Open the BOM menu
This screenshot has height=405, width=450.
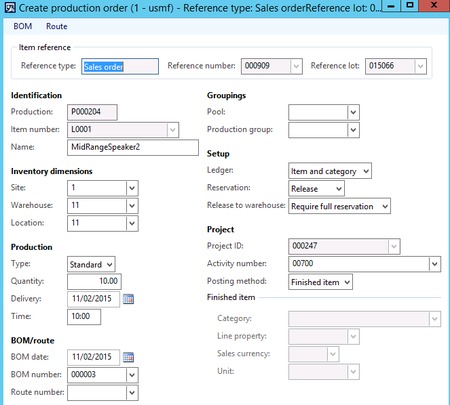(x=23, y=26)
